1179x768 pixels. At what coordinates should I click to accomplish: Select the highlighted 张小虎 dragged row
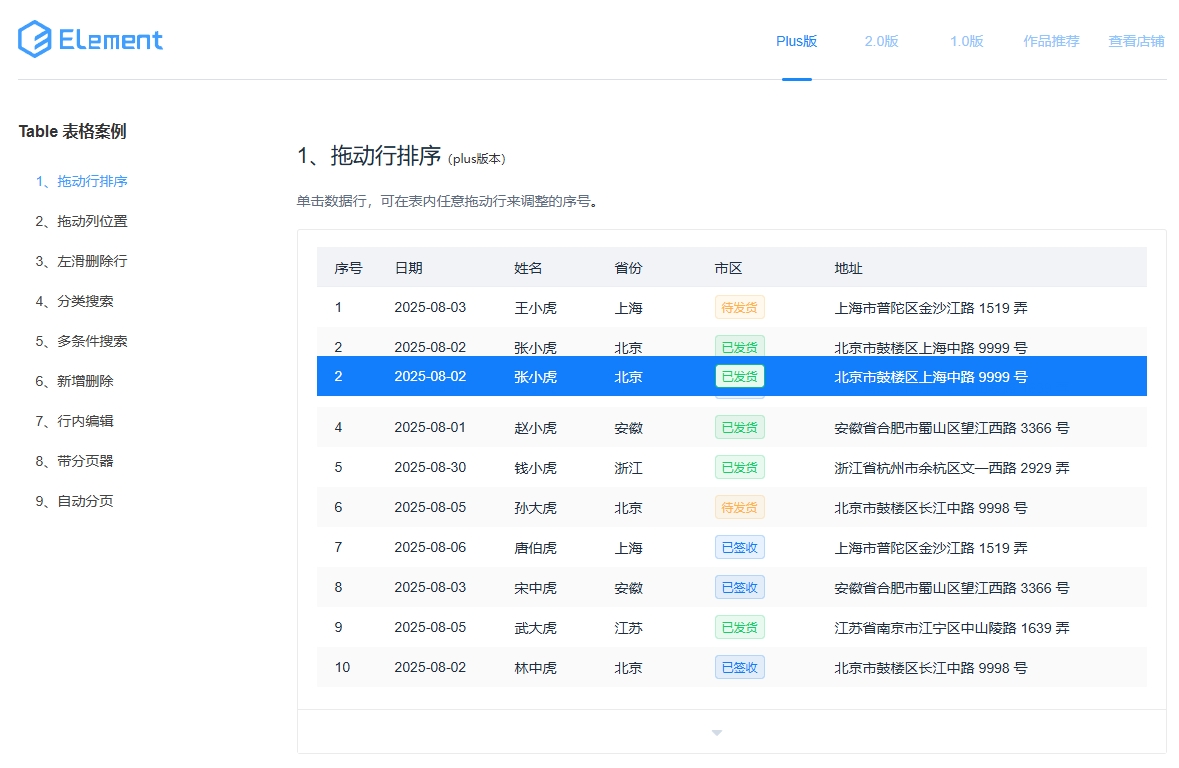click(535, 377)
